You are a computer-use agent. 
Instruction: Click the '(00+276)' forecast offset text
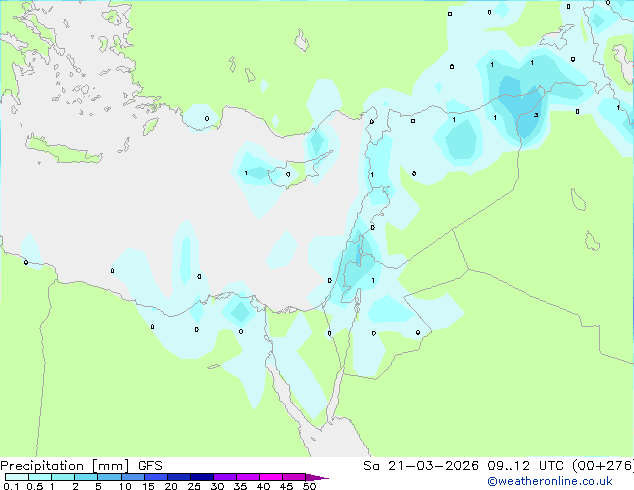603,466
